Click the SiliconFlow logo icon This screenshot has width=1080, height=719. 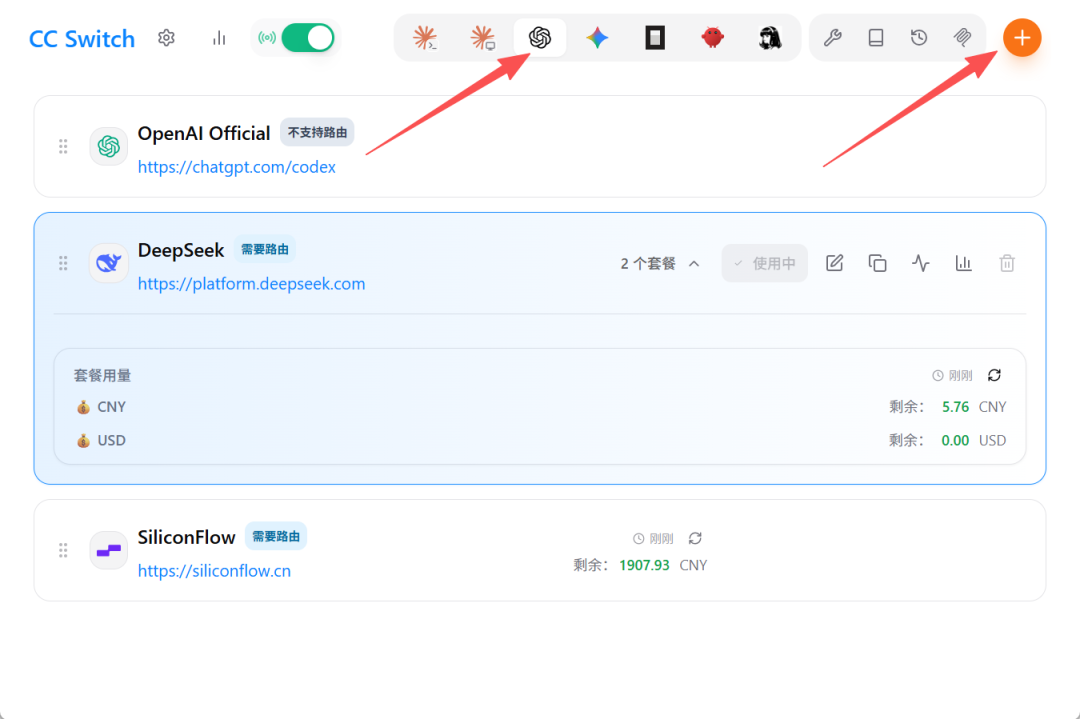[109, 550]
